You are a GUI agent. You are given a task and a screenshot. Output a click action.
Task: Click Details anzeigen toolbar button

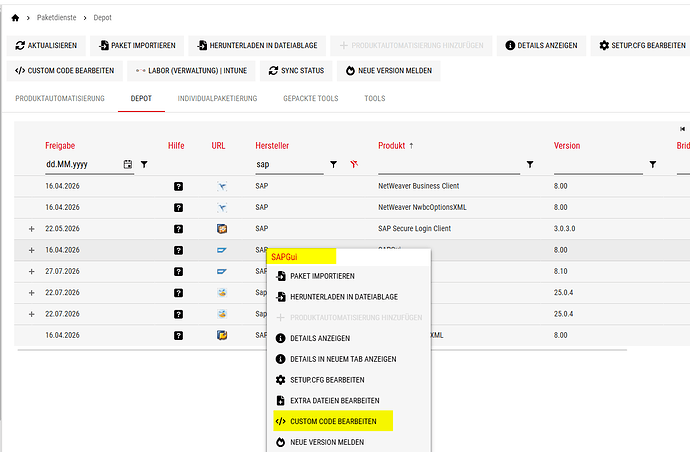[x=541, y=45]
